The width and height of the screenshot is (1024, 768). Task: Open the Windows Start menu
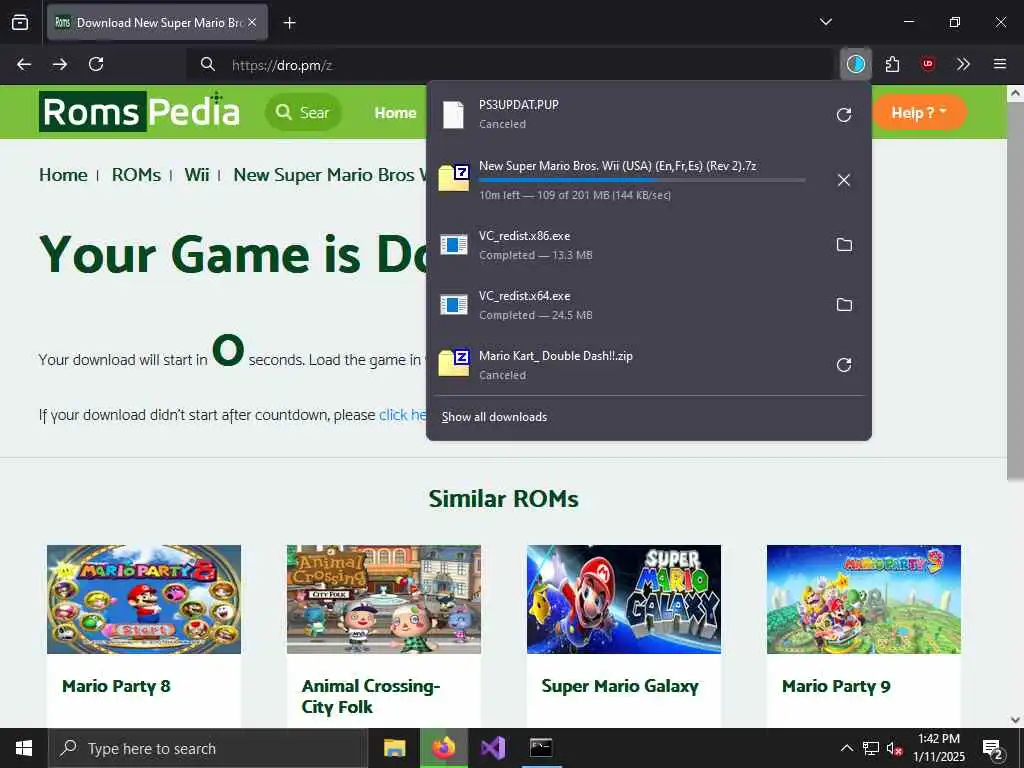(x=24, y=748)
